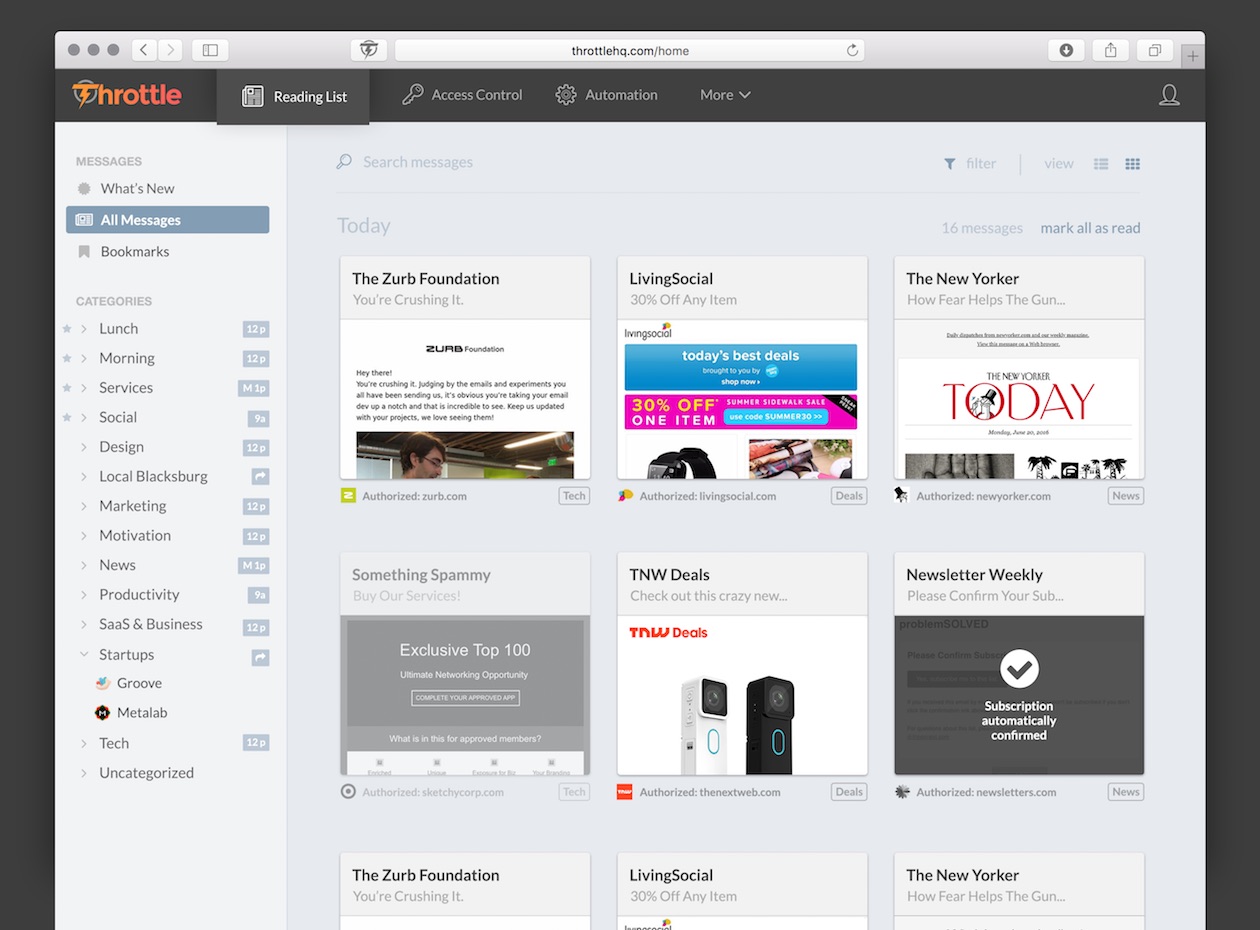Switch to grid view icon
The width and height of the screenshot is (1260, 930).
1132,164
